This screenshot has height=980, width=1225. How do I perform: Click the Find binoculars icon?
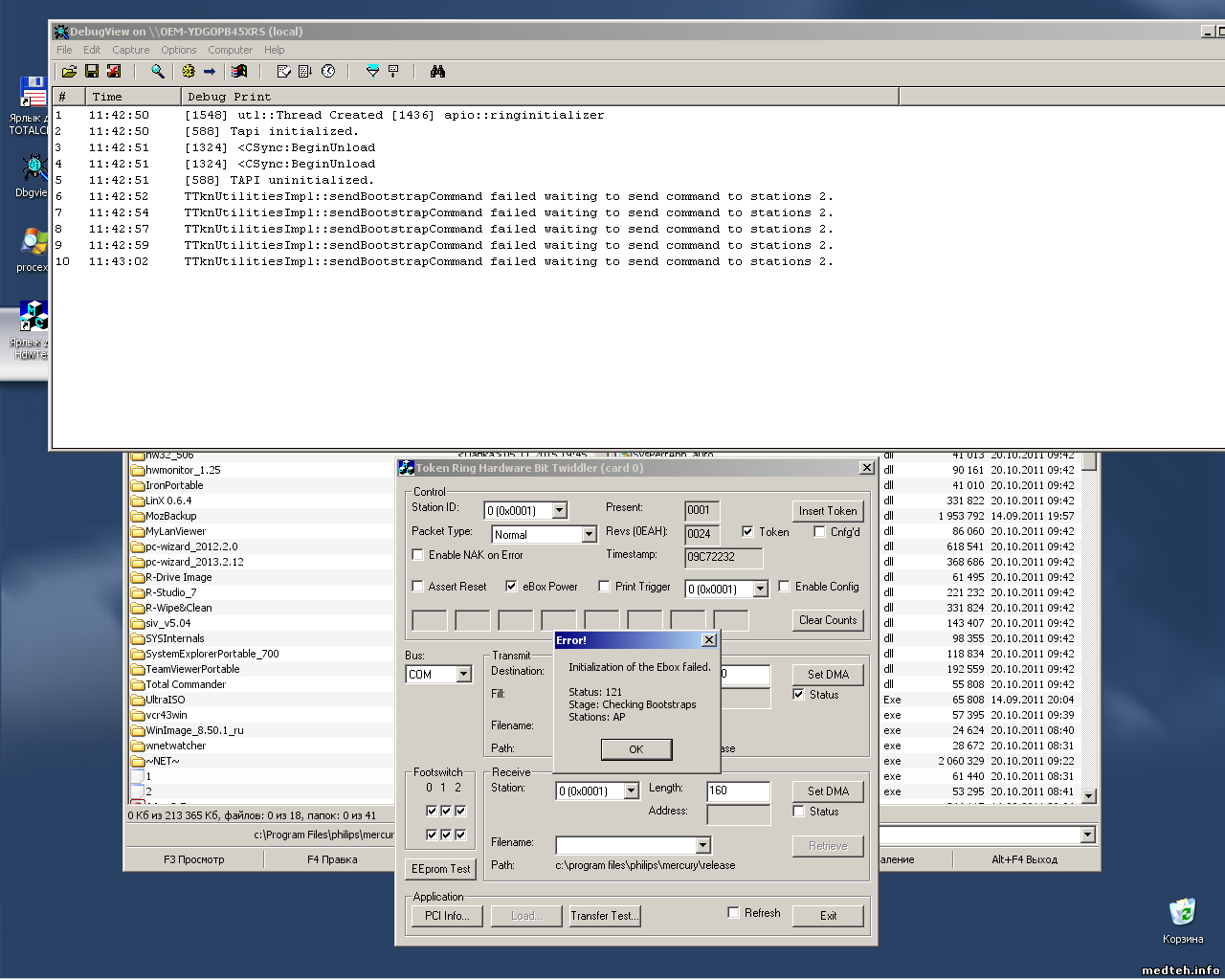[437, 72]
